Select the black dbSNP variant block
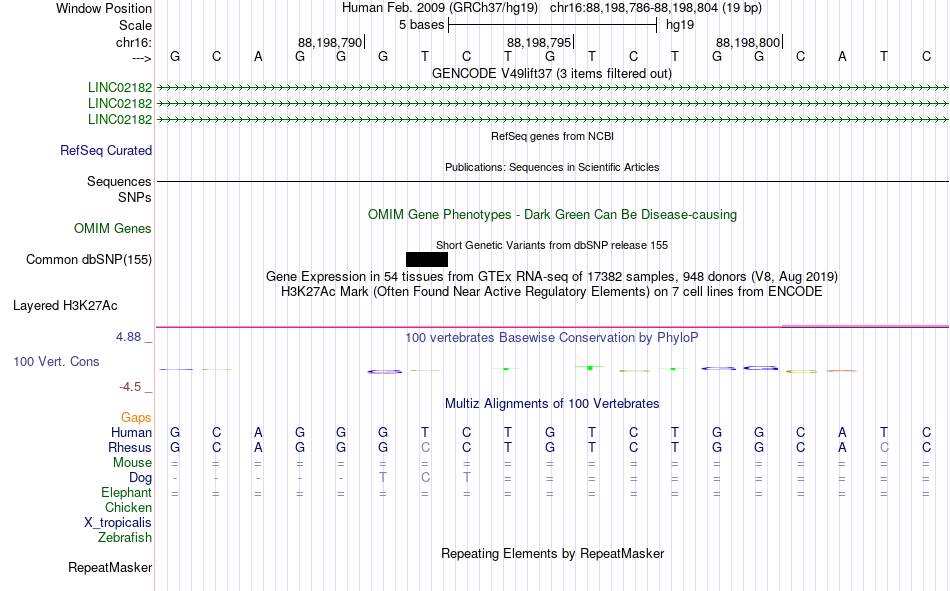The width and height of the screenshot is (950, 591). point(427,259)
